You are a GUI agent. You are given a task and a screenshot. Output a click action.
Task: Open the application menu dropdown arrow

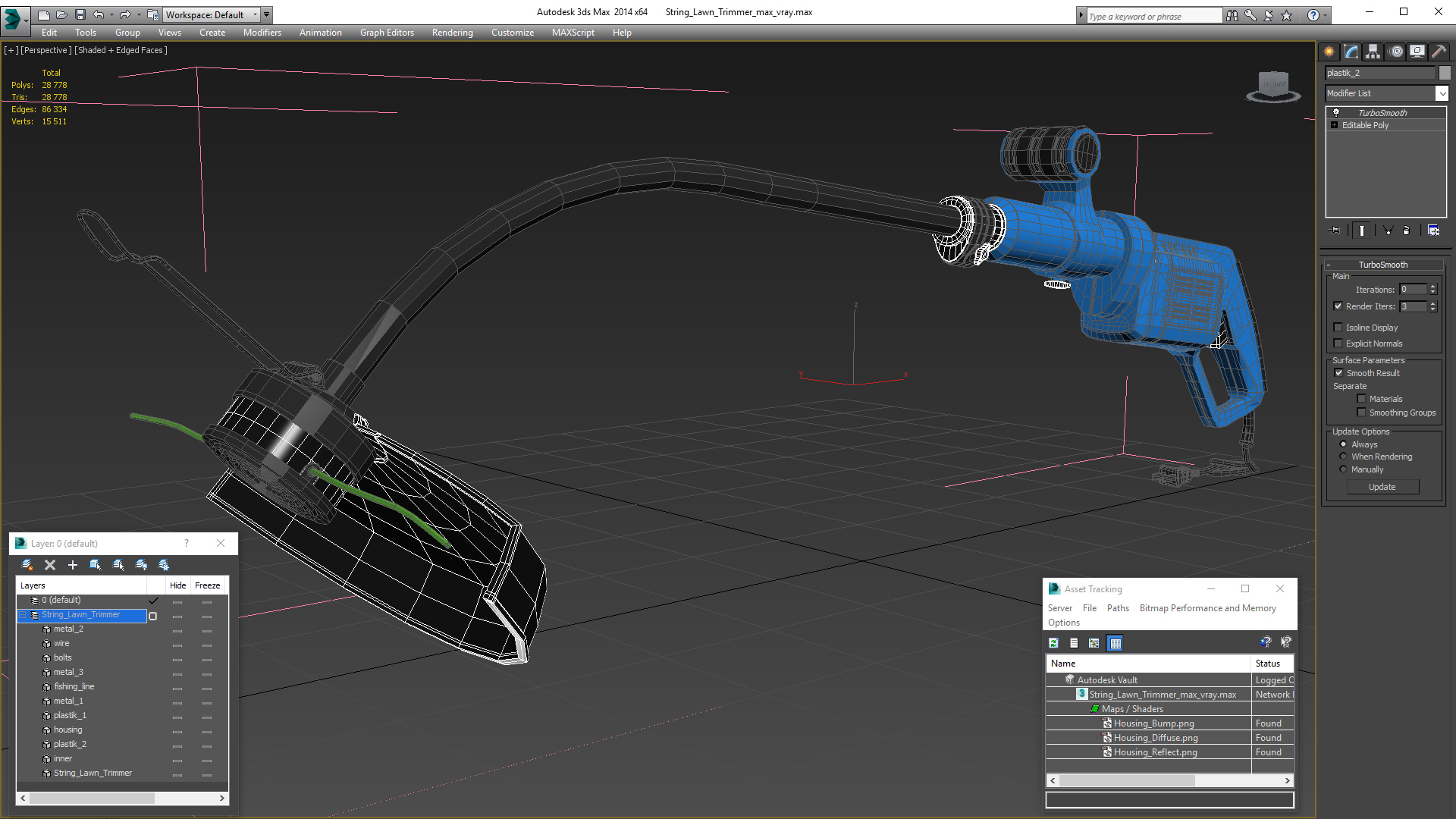(x=25, y=21)
